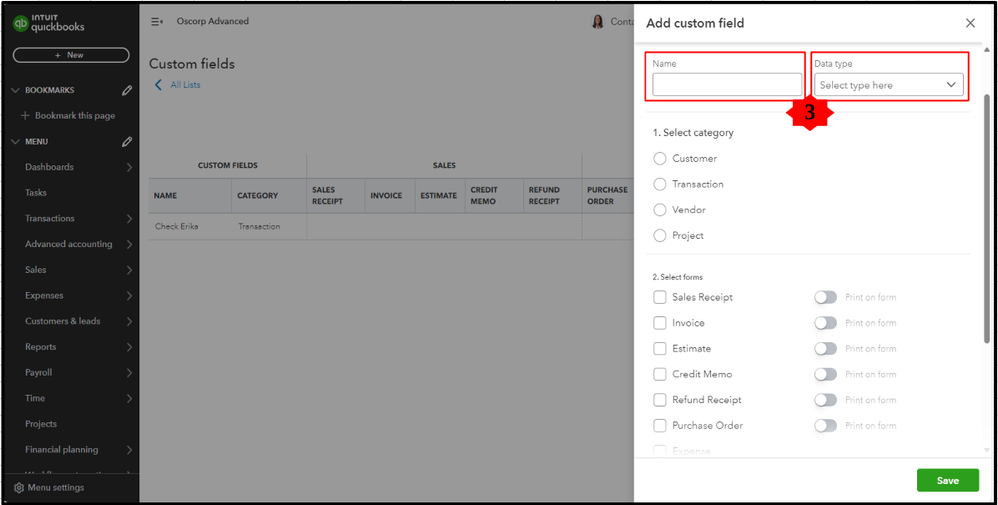Click the custom field panel scrollbar
This screenshot has height=505, width=998.
point(988,200)
